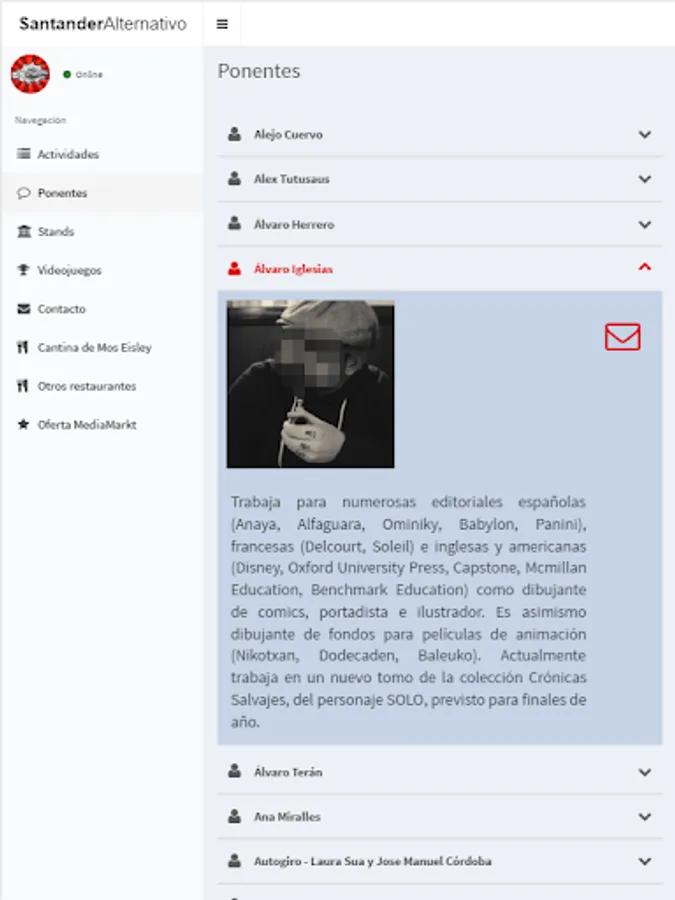Click Álvaro Iglesias's profile photo
The image size is (675, 900).
point(311,384)
